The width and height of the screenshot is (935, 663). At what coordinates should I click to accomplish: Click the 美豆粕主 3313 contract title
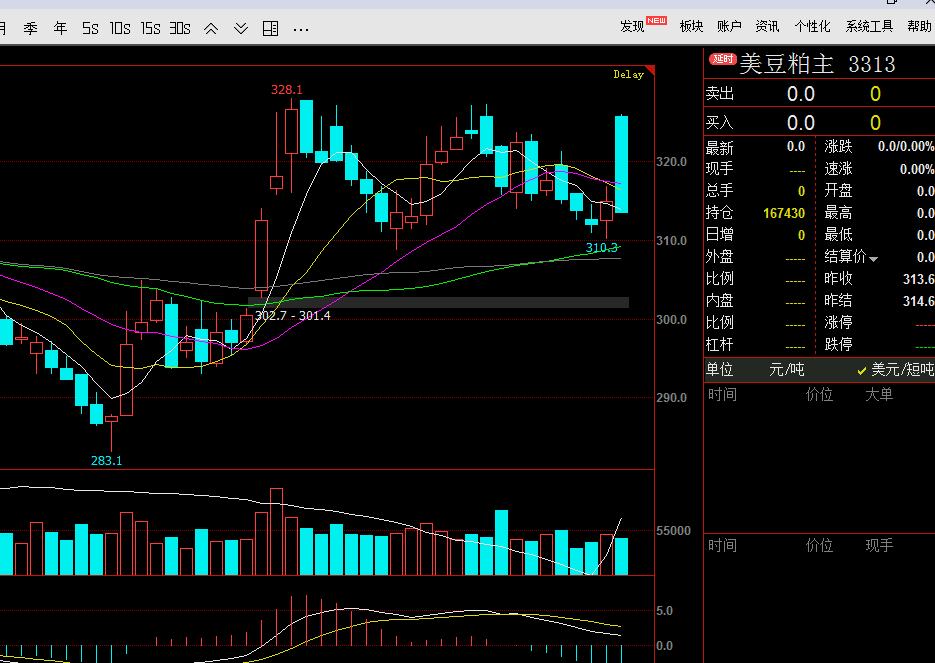point(816,64)
